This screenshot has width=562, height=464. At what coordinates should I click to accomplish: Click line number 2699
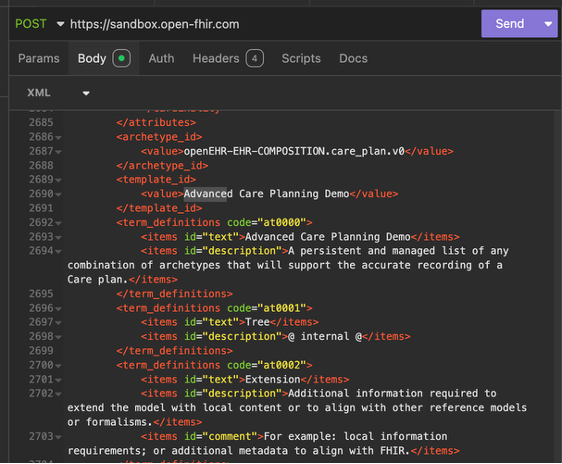[41, 351]
